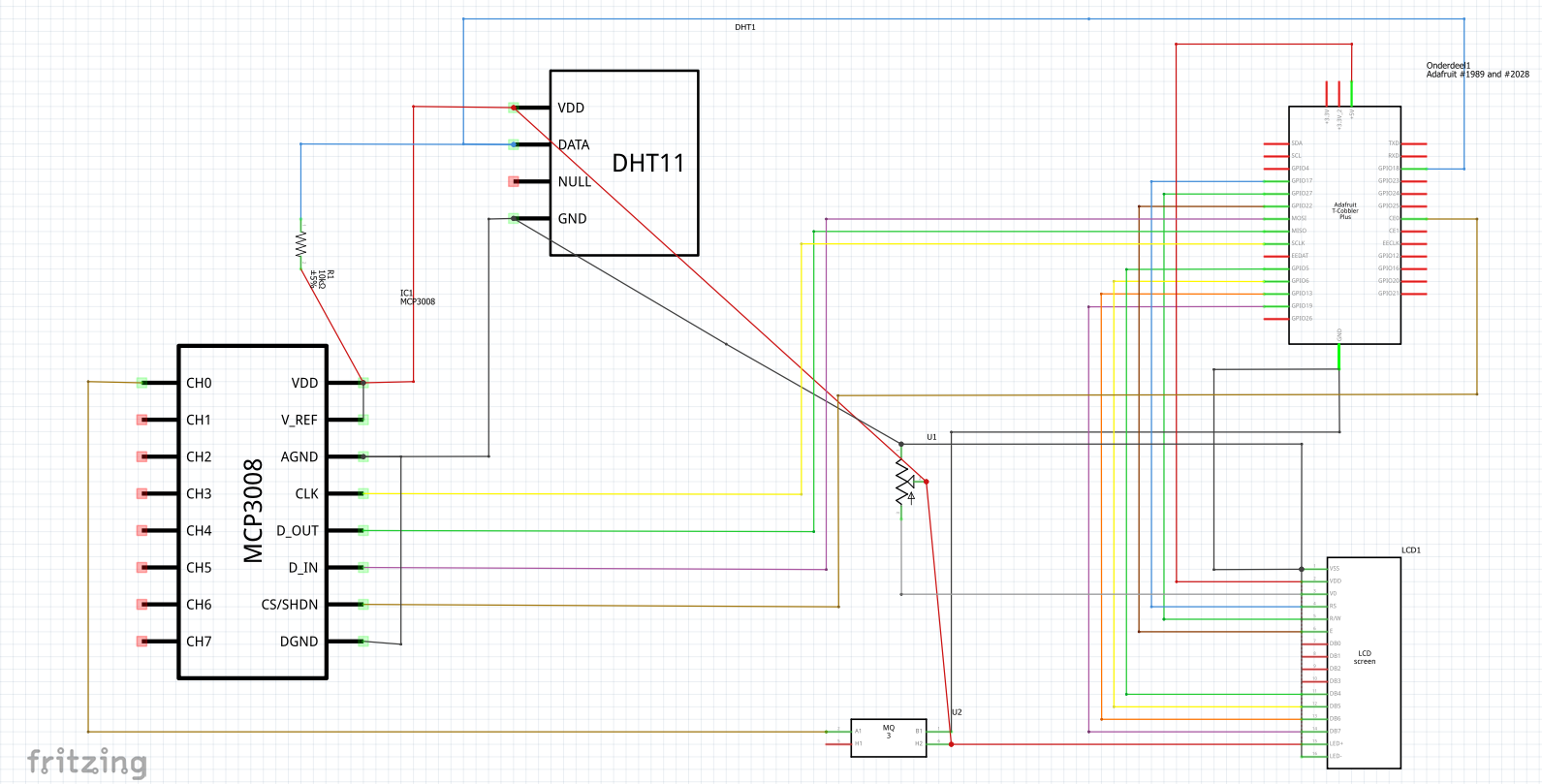
Task: Click the VDD pin label on DHT11
Action: pos(571,108)
